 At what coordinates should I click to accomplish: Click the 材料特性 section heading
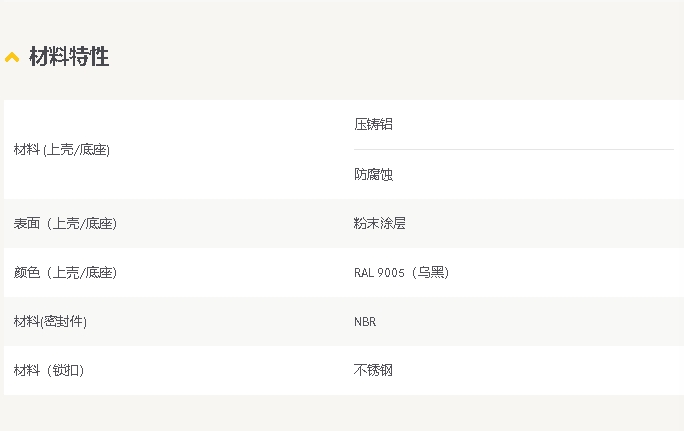click(69, 57)
